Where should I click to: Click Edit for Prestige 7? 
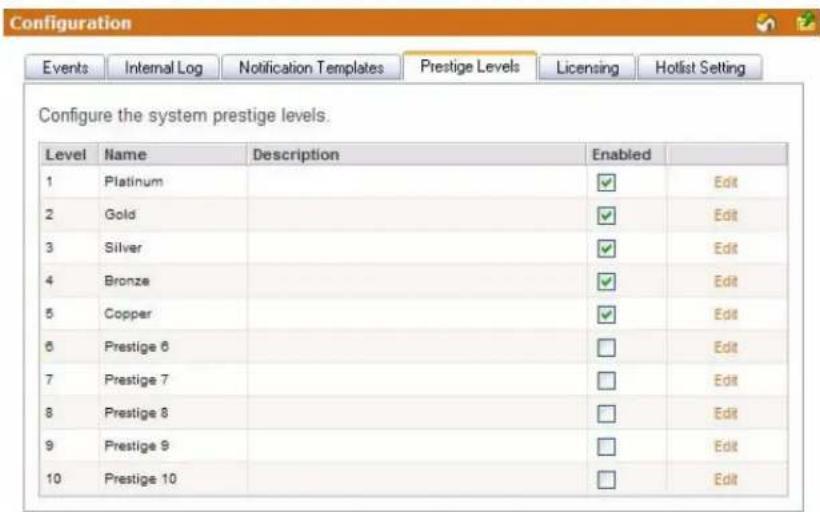(725, 380)
